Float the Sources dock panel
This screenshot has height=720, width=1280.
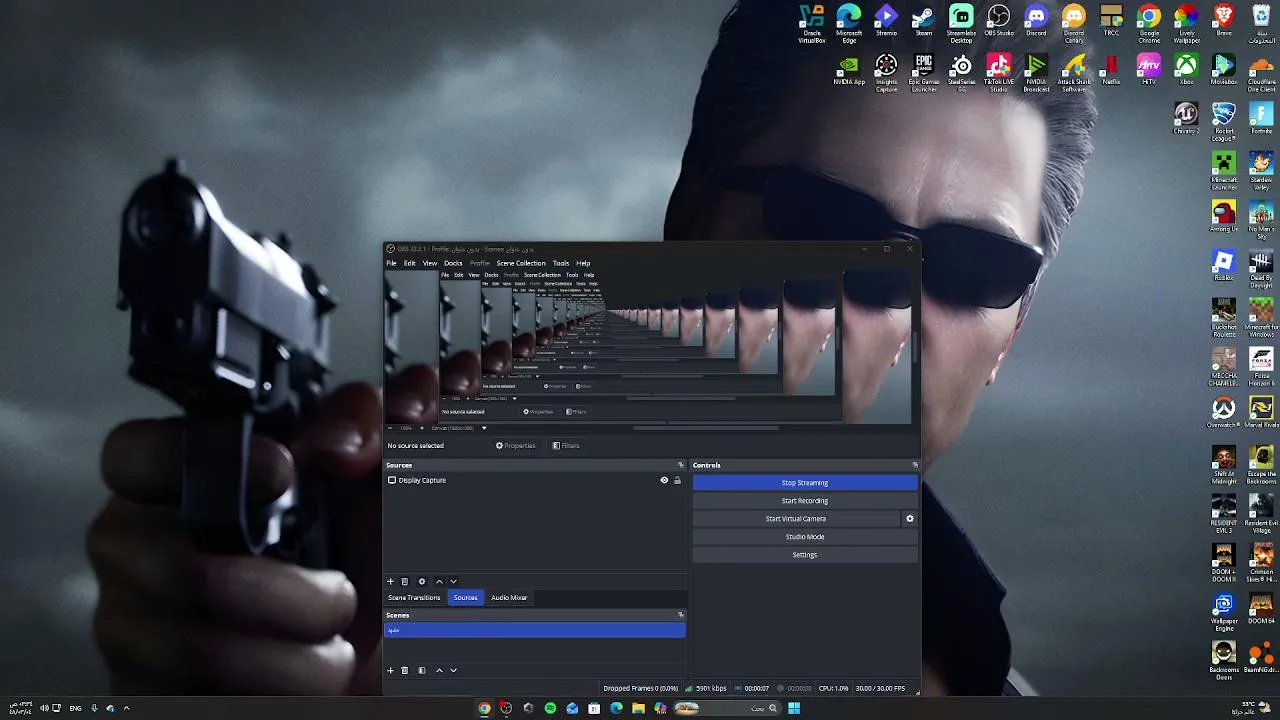[681, 465]
